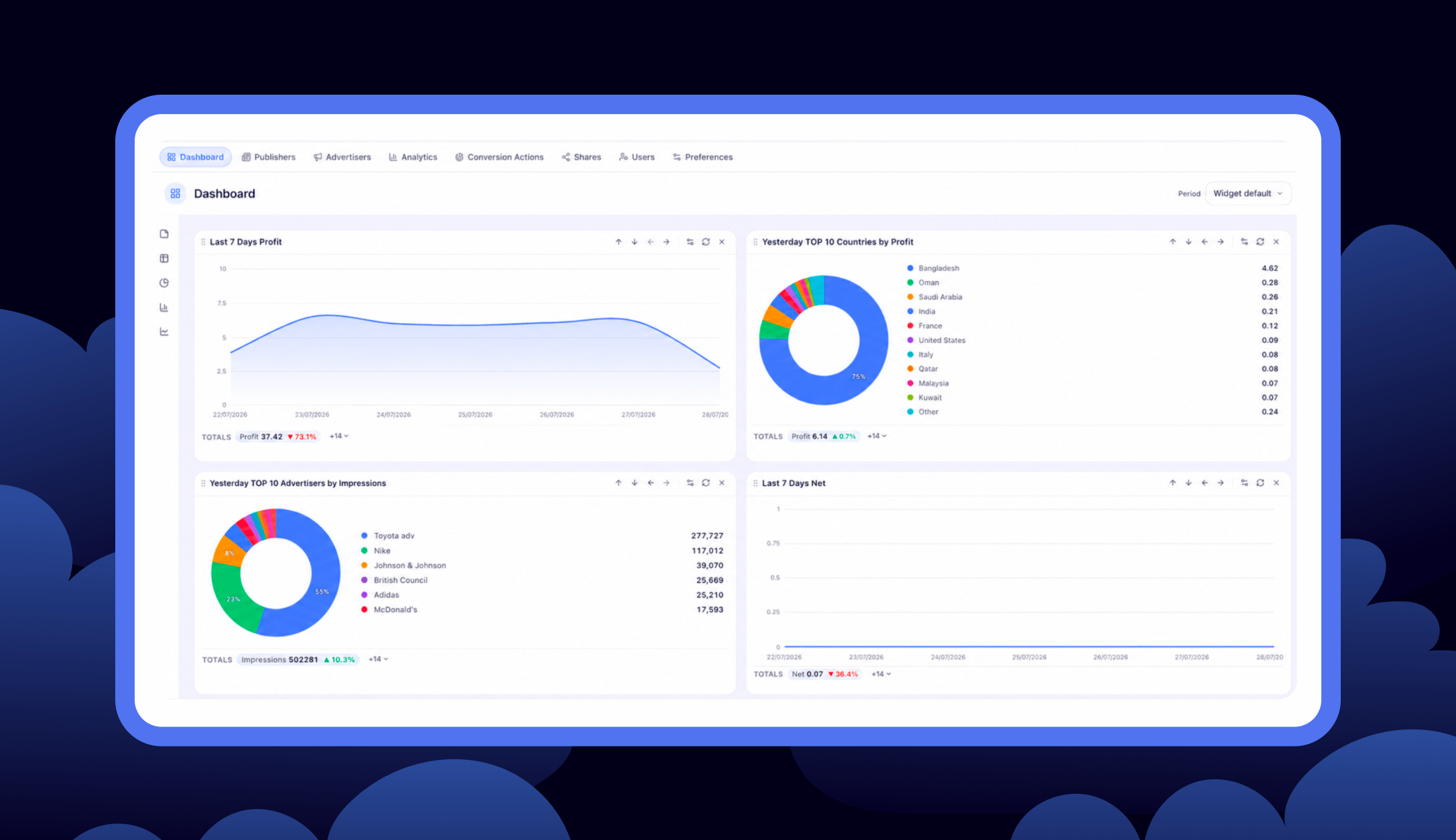
Task: Click the Dashboard icon beside the page title
Action: (175, 194)
